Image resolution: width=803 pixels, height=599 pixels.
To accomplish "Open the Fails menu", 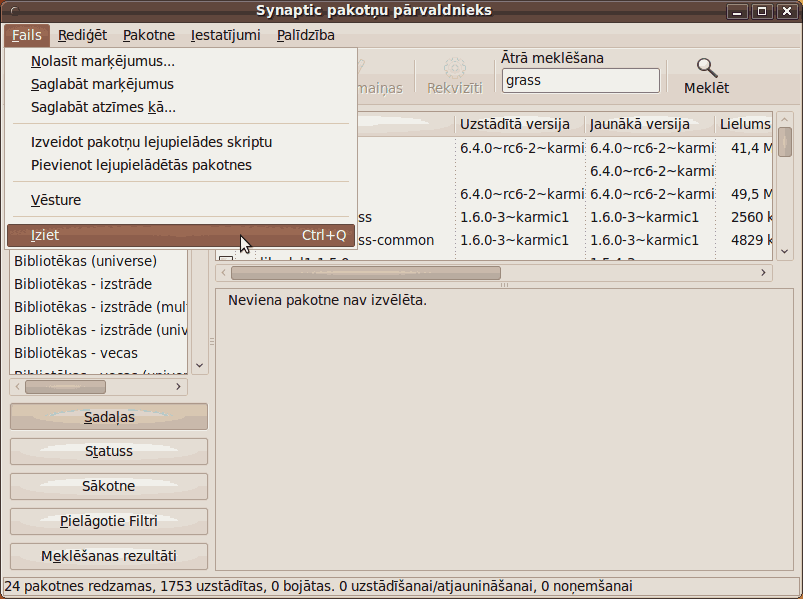I will tap(27, 35).
